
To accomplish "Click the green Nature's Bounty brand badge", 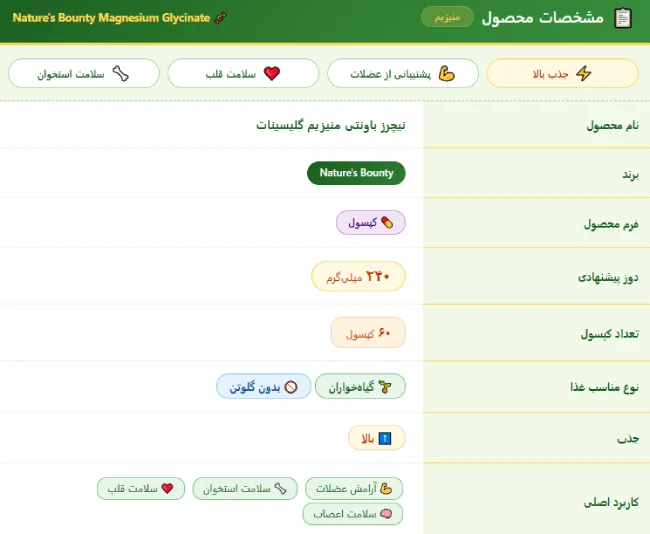I will point(356,173).
